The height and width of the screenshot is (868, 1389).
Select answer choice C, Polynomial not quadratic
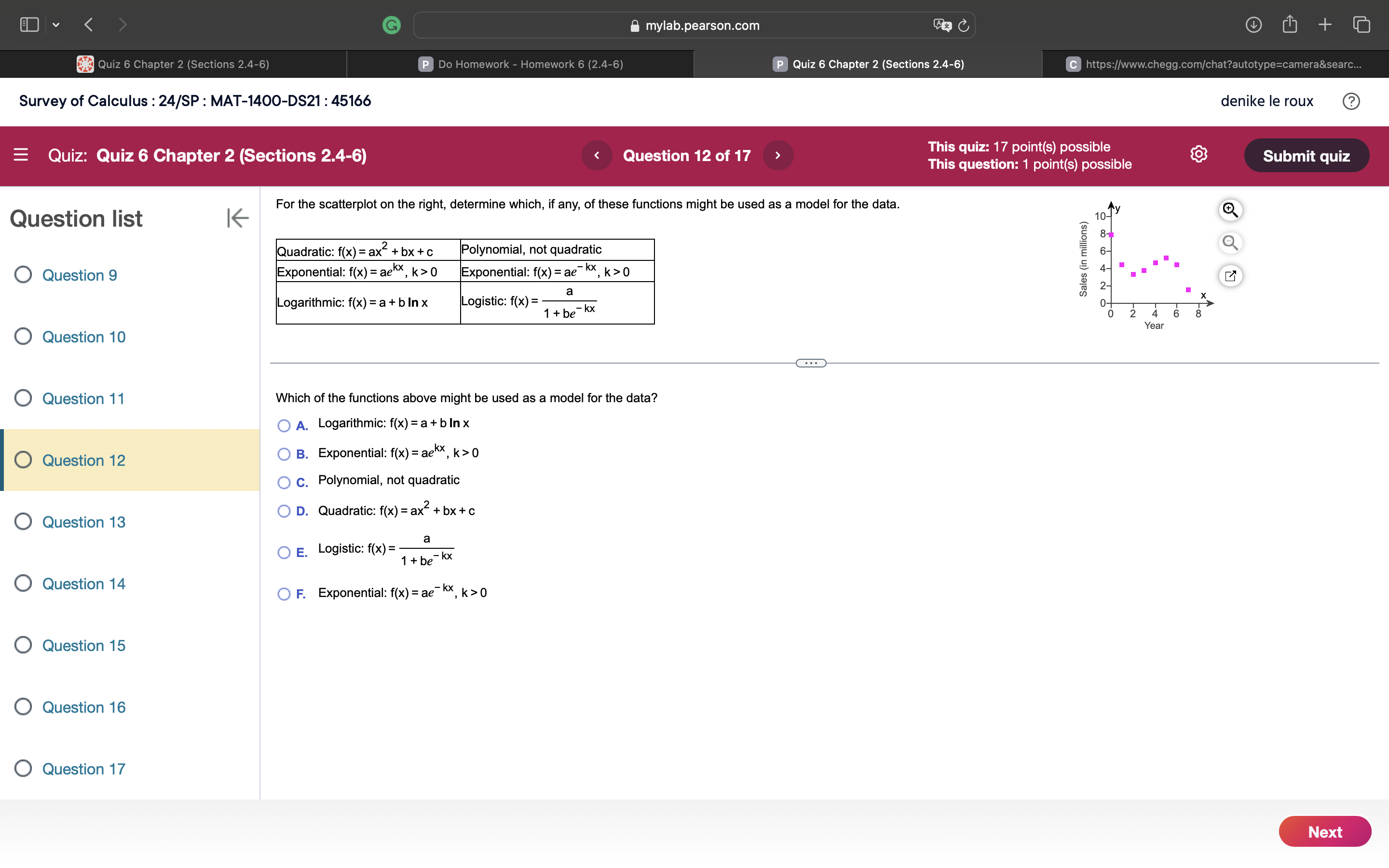tap(284, 483)
